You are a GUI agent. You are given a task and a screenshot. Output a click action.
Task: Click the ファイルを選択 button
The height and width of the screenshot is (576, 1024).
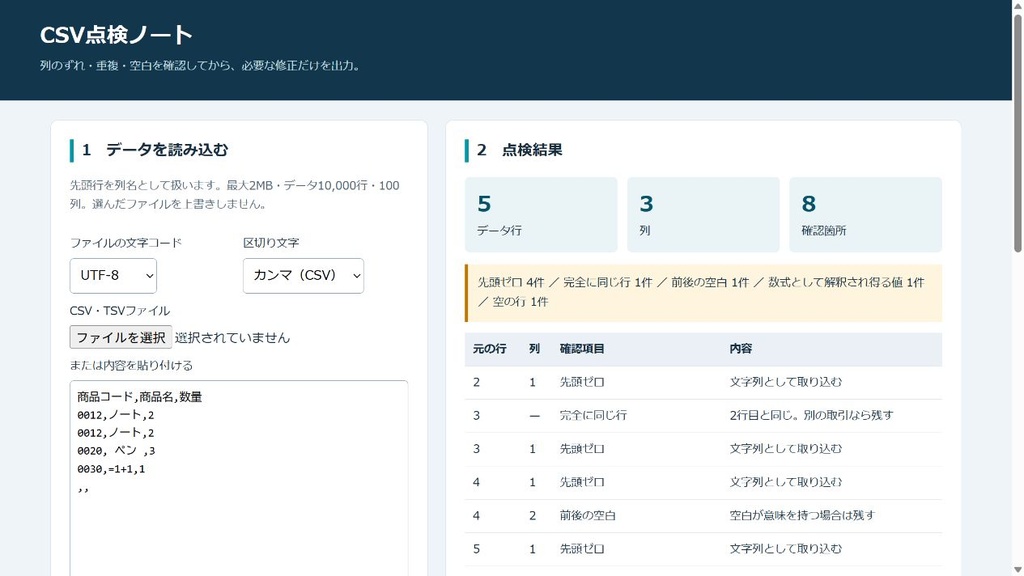[x=121, y=337]
